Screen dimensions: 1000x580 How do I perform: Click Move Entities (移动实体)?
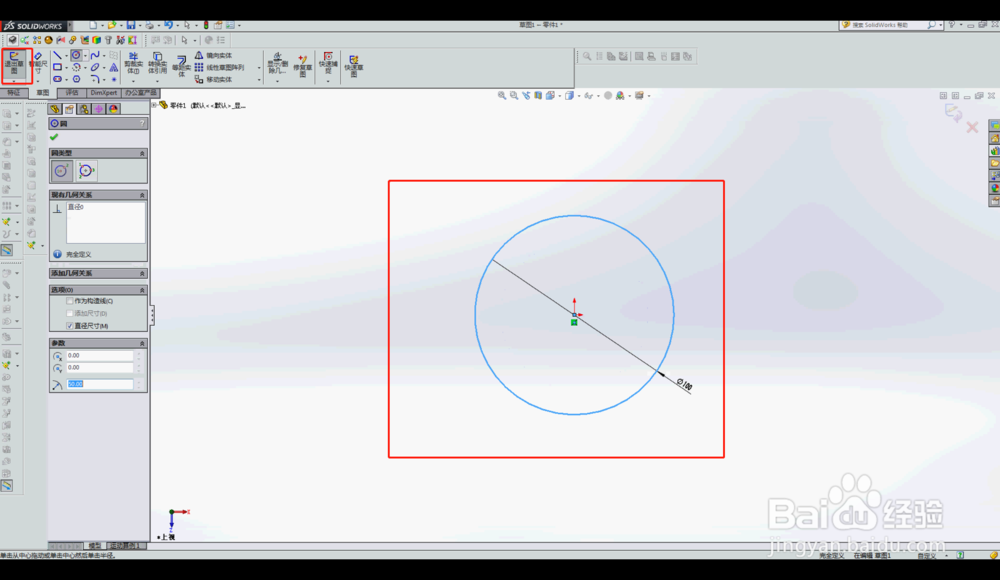(x=213, y=80)
